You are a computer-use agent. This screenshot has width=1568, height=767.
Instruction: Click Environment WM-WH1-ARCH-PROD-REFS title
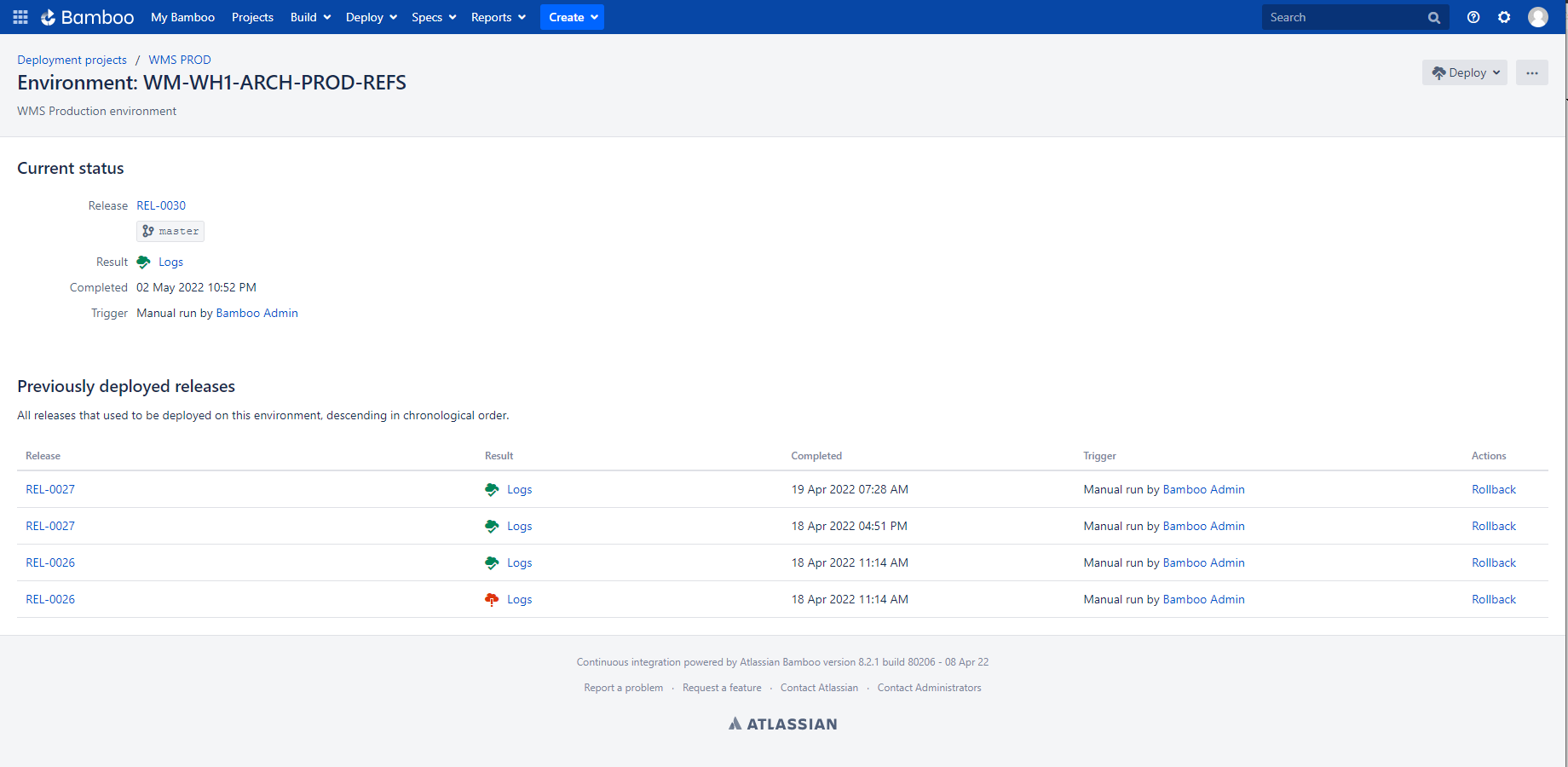[x=211, y=83]
